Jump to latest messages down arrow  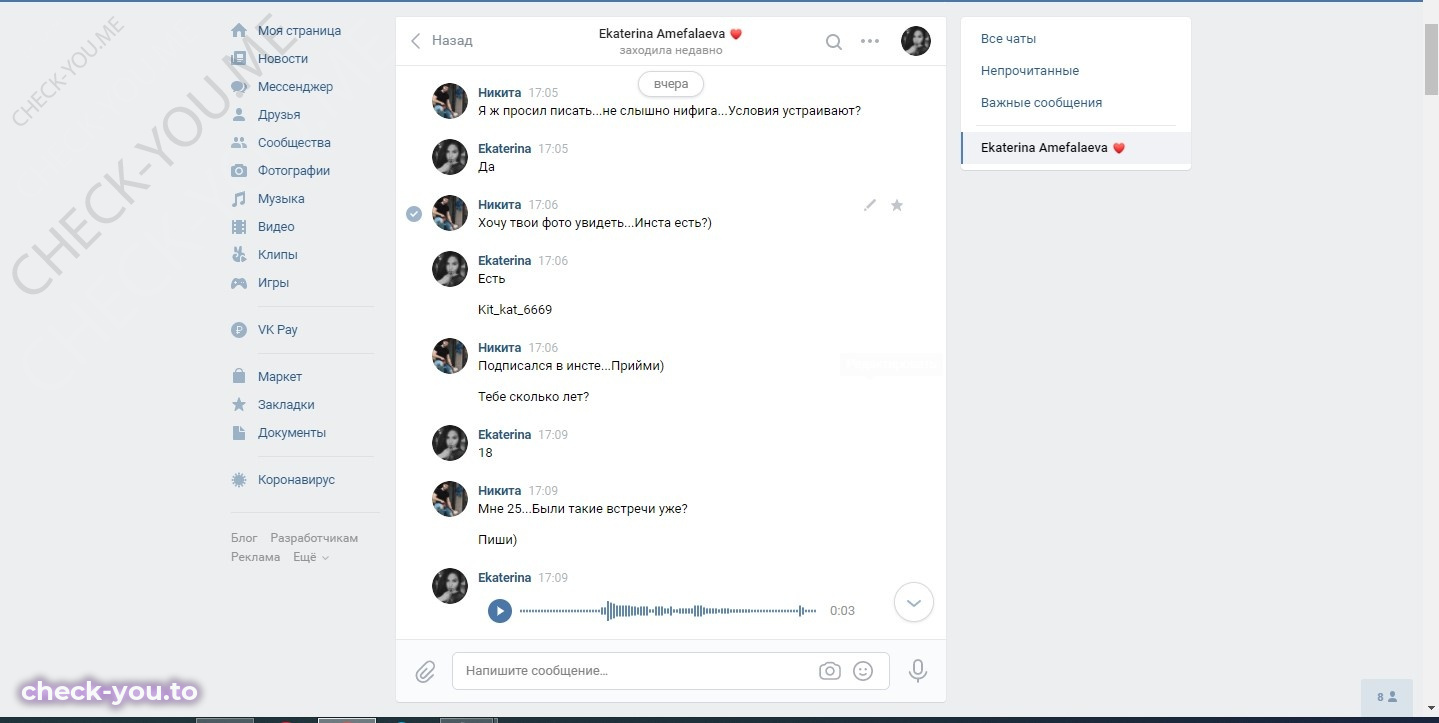pyautogui.click(x=914, y=602)
